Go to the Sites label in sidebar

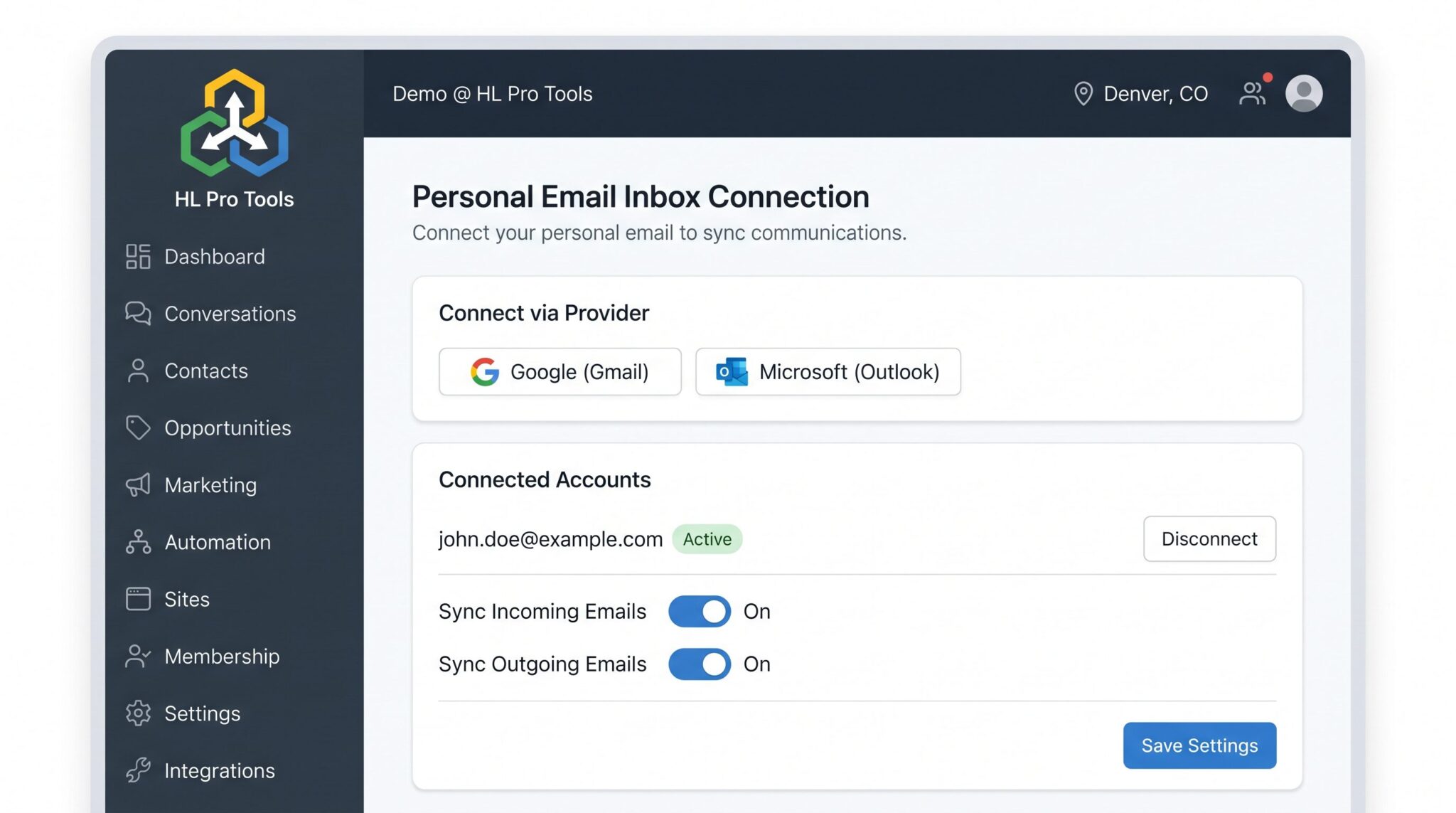coord(187,599)
